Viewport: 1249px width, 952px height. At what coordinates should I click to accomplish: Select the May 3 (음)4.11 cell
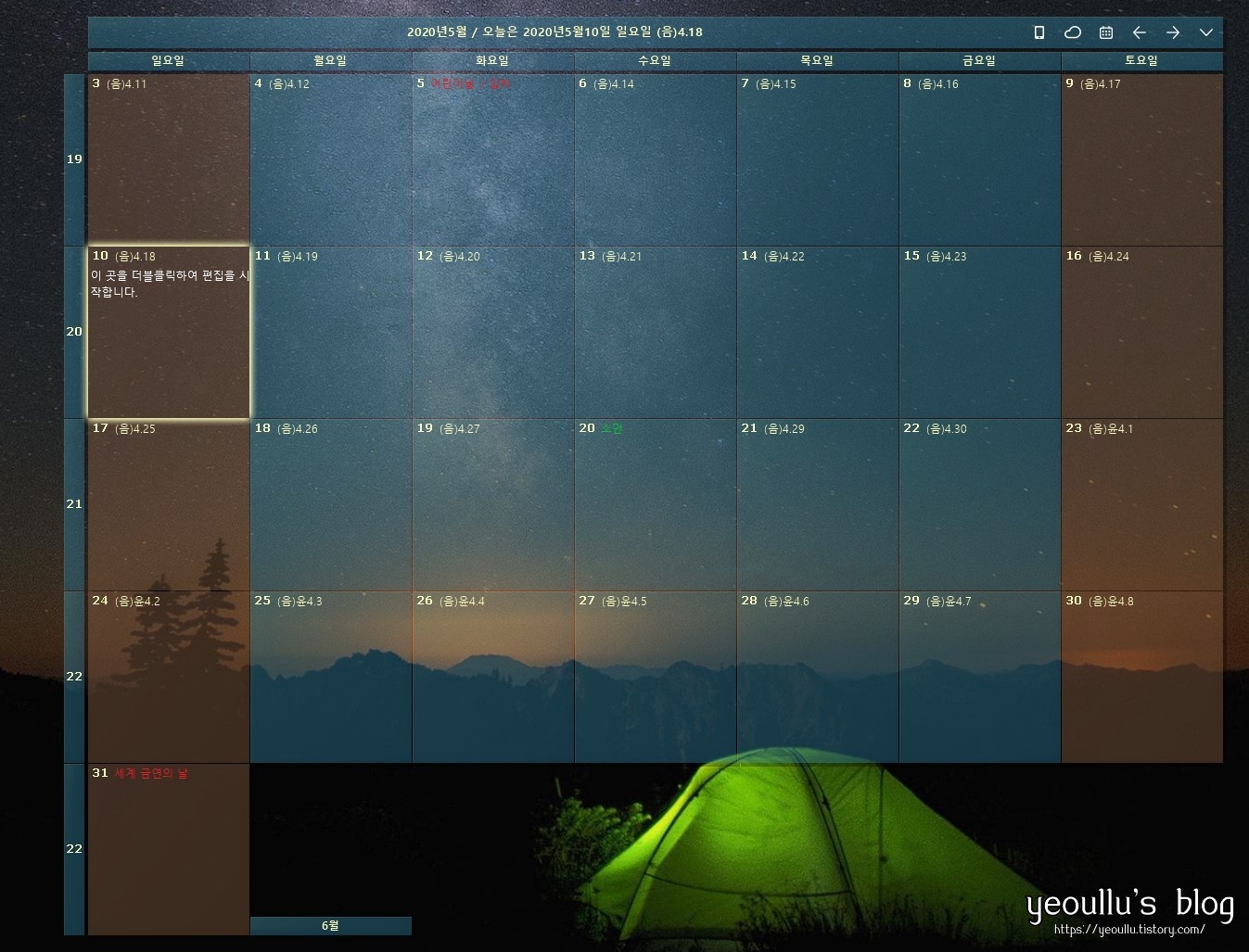point(169,159)
